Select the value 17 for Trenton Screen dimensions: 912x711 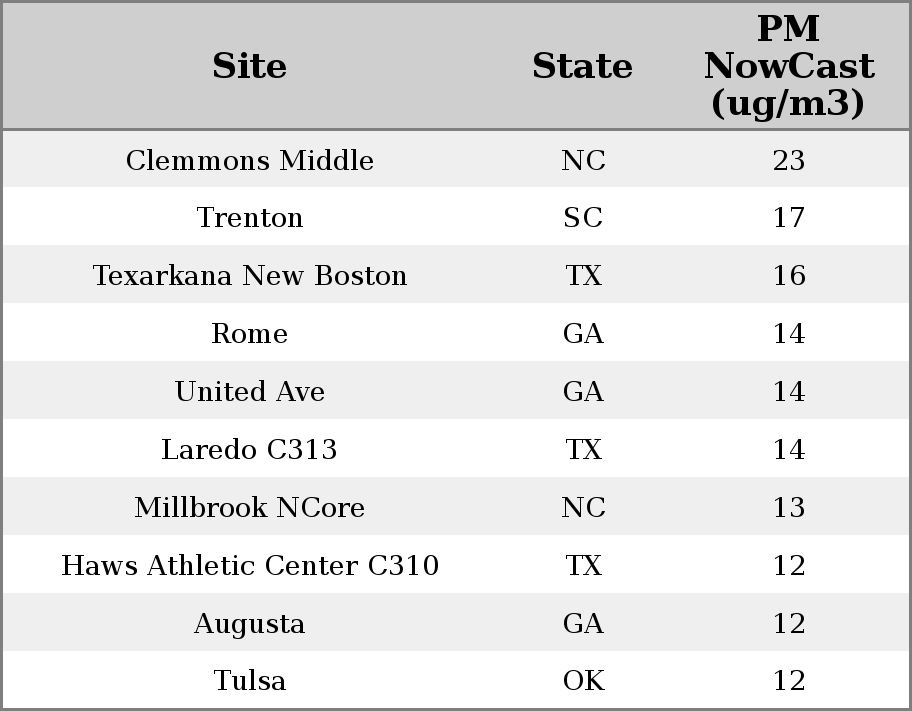coord(789,218)
